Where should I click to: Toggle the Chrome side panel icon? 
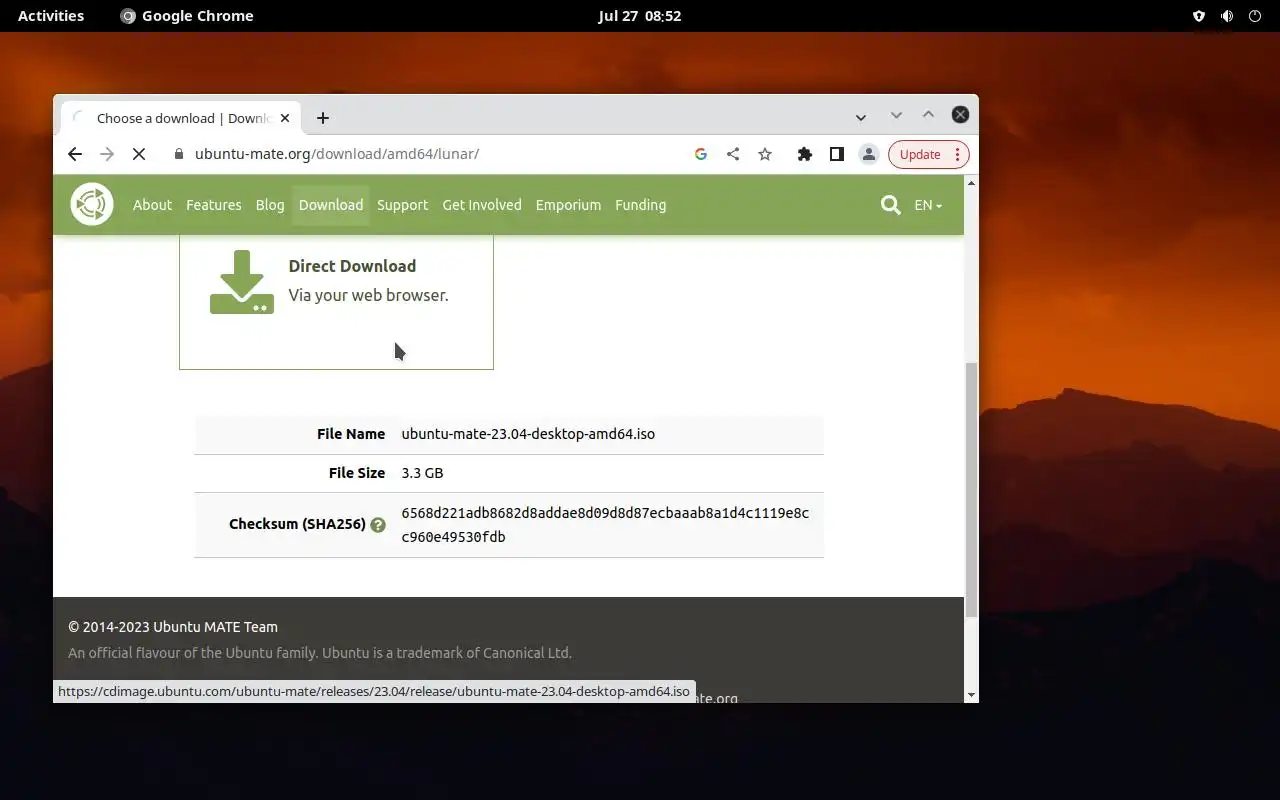tap(837, 154)
